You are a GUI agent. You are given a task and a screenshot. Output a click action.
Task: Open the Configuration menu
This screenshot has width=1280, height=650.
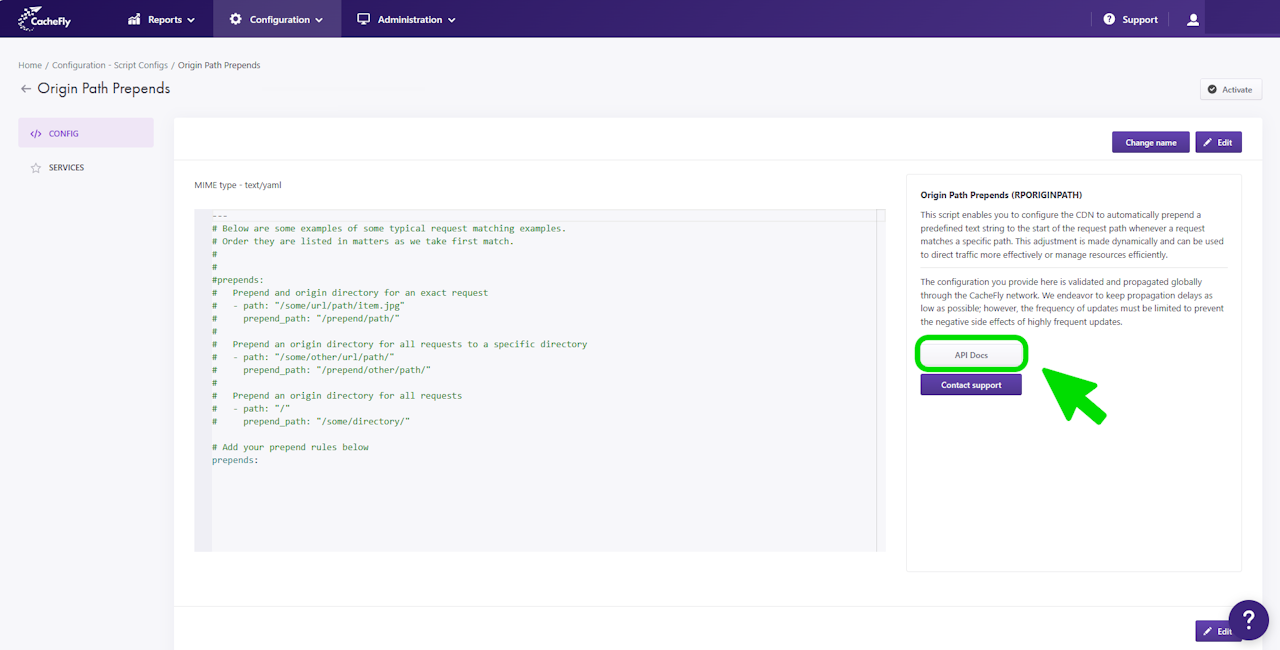tap(276, 19)
